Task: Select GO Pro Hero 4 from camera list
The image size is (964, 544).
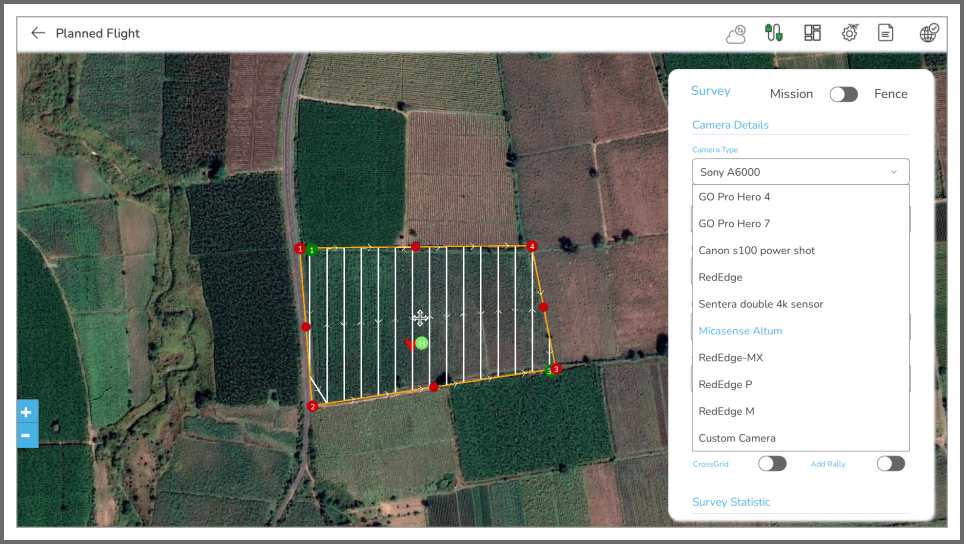Action: pyautogui.click(x=734, y=197)
